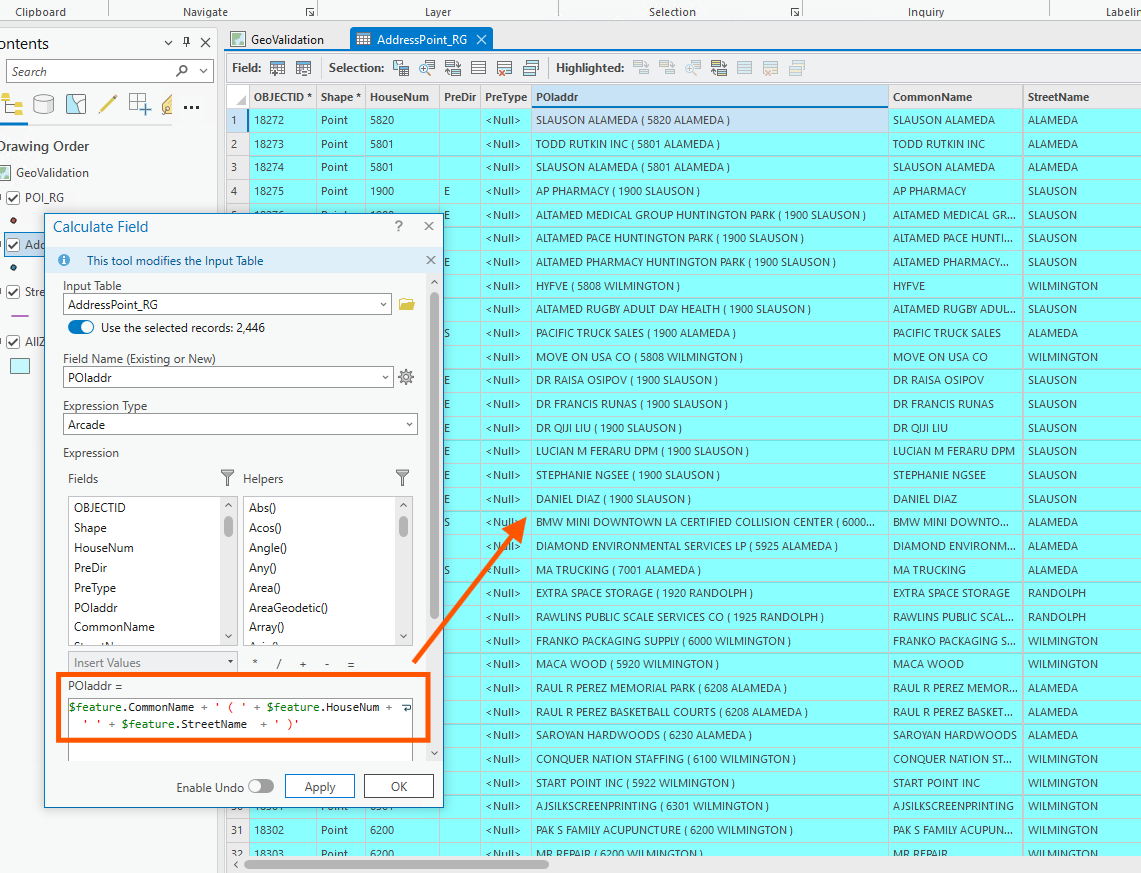Filter the Helpers list
The height and width of the screenshot is (873, 1141).
coord(402,477)
